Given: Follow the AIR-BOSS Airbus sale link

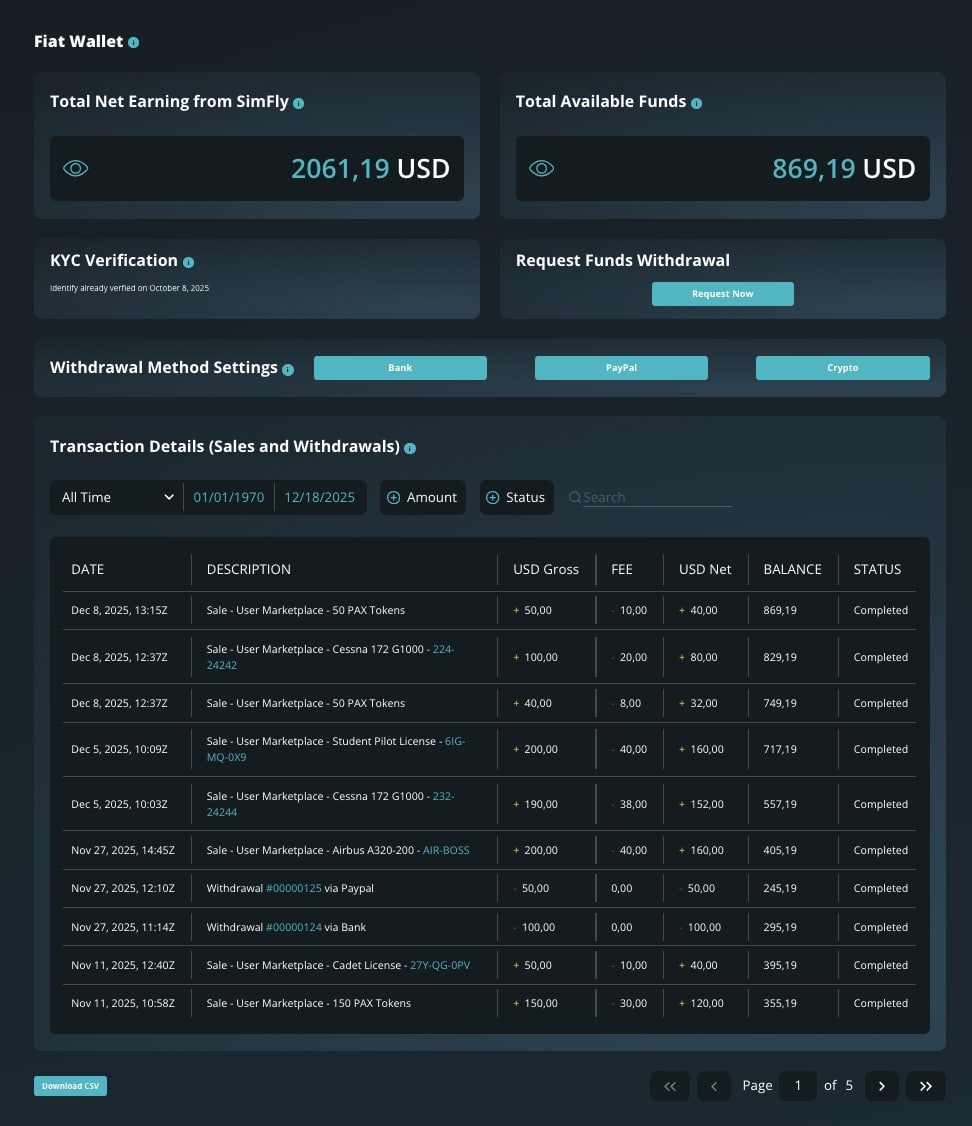Looking at the screenshot, I should click(444, 850).
